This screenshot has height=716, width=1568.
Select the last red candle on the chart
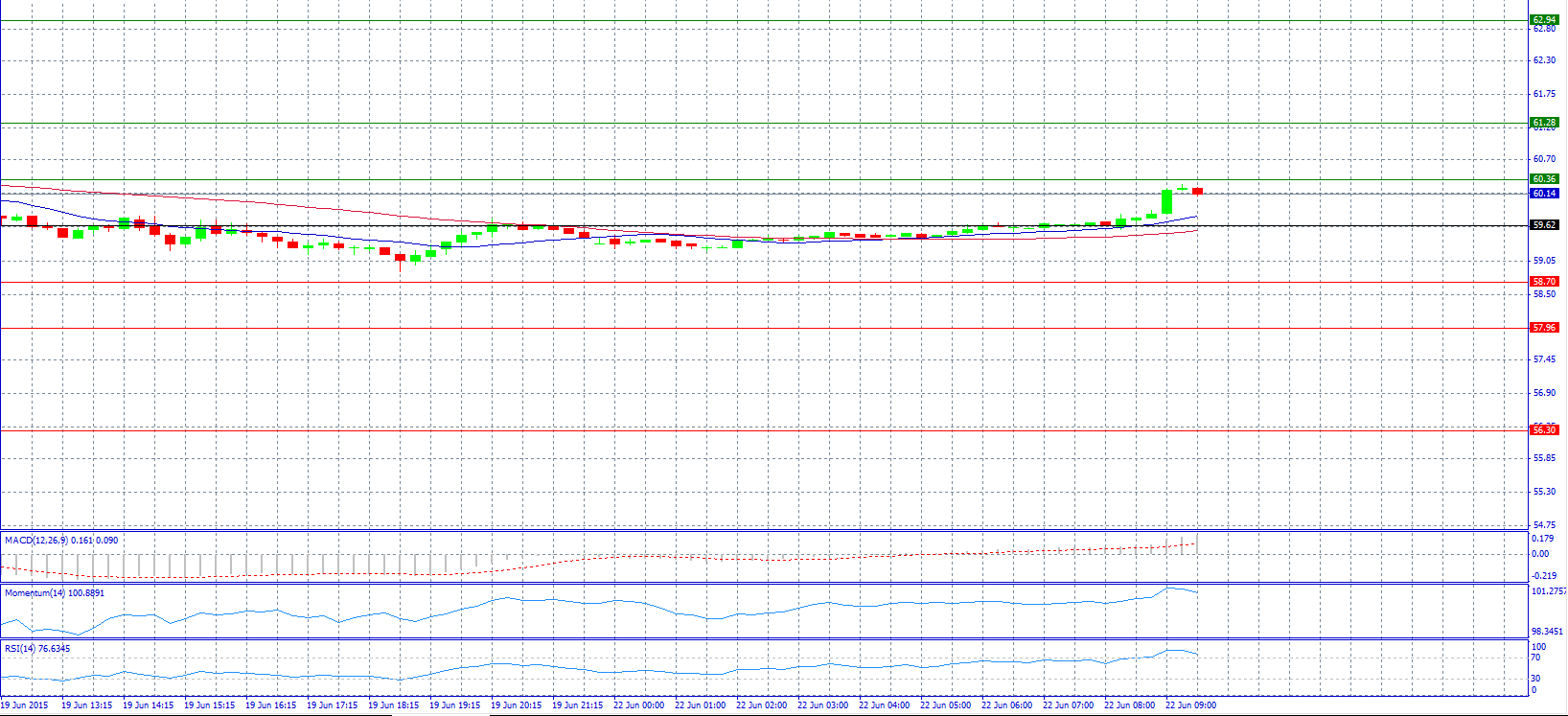tap(1197, 192)
